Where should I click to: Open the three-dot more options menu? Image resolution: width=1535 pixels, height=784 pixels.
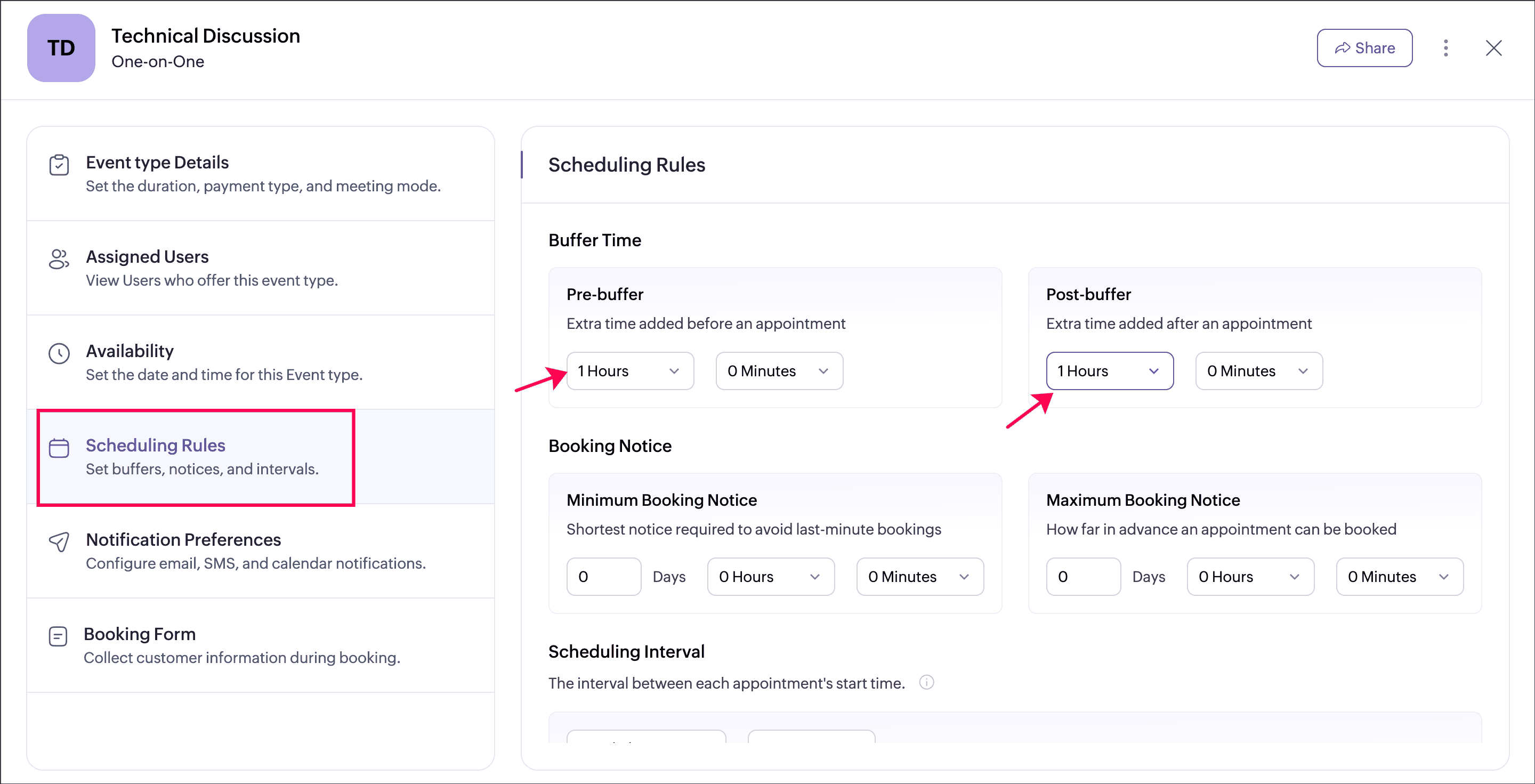[x=1445, y=47]
